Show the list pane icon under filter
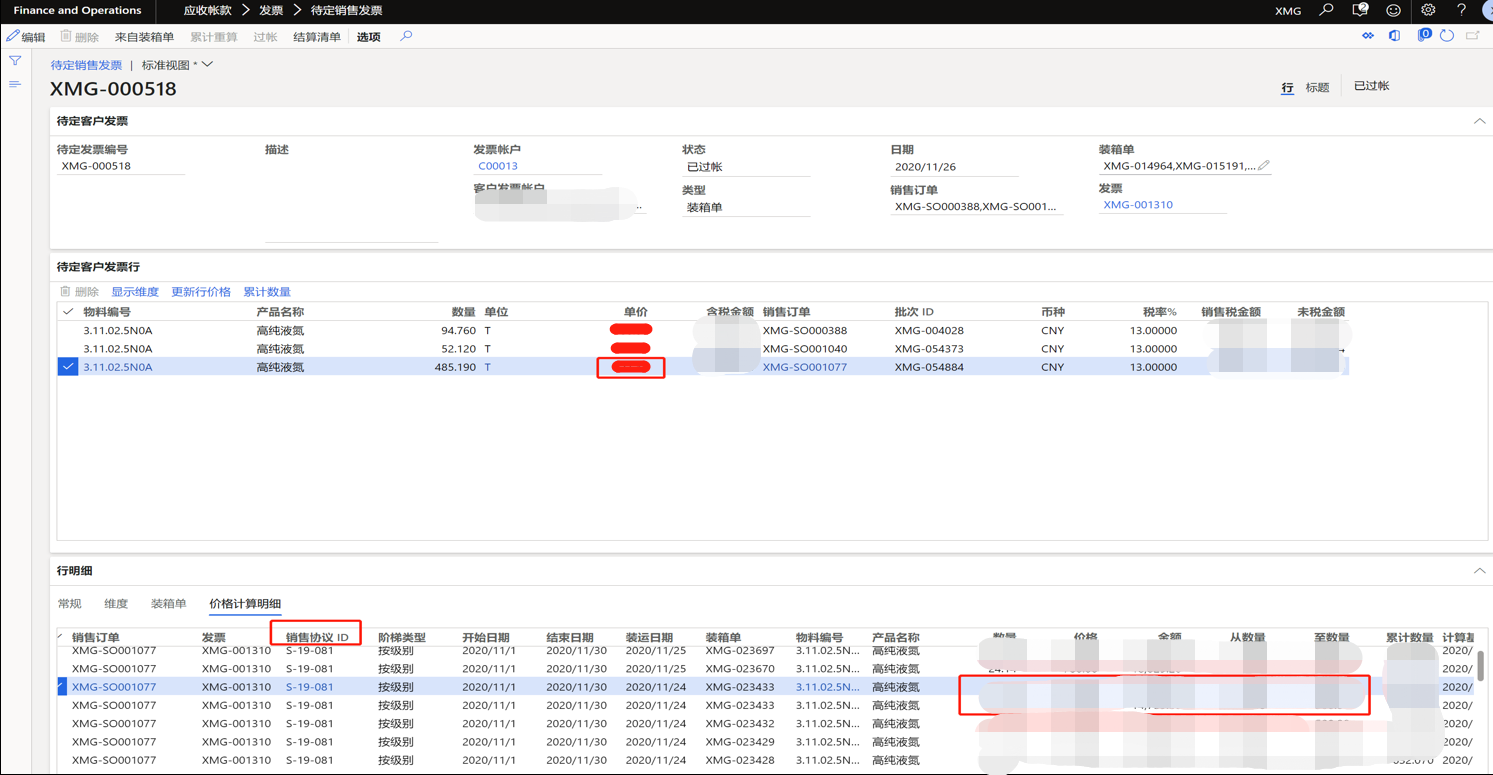The image size is (1493, 775). click(15, 85)
